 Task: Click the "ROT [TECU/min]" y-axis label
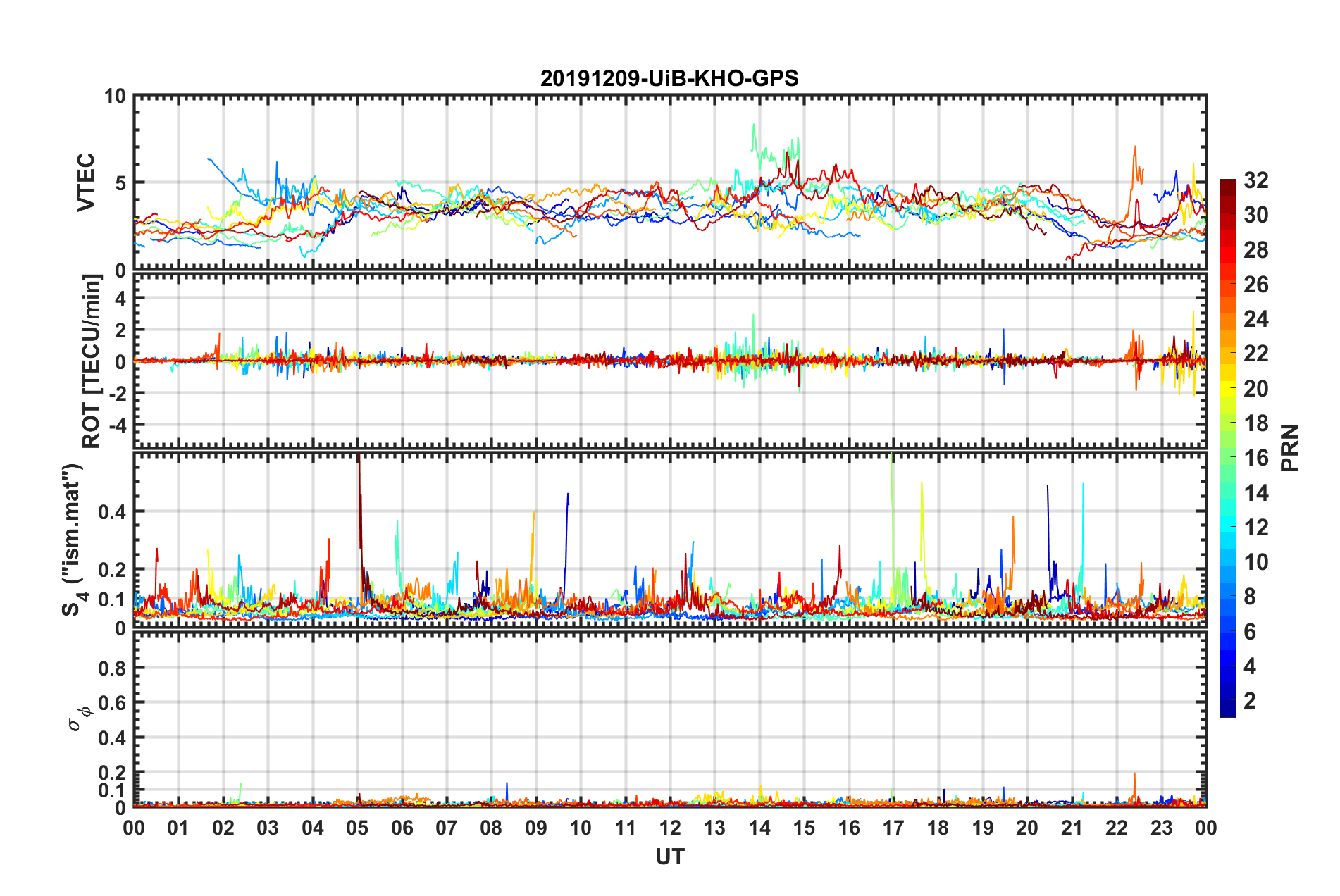tap(92, 361)
